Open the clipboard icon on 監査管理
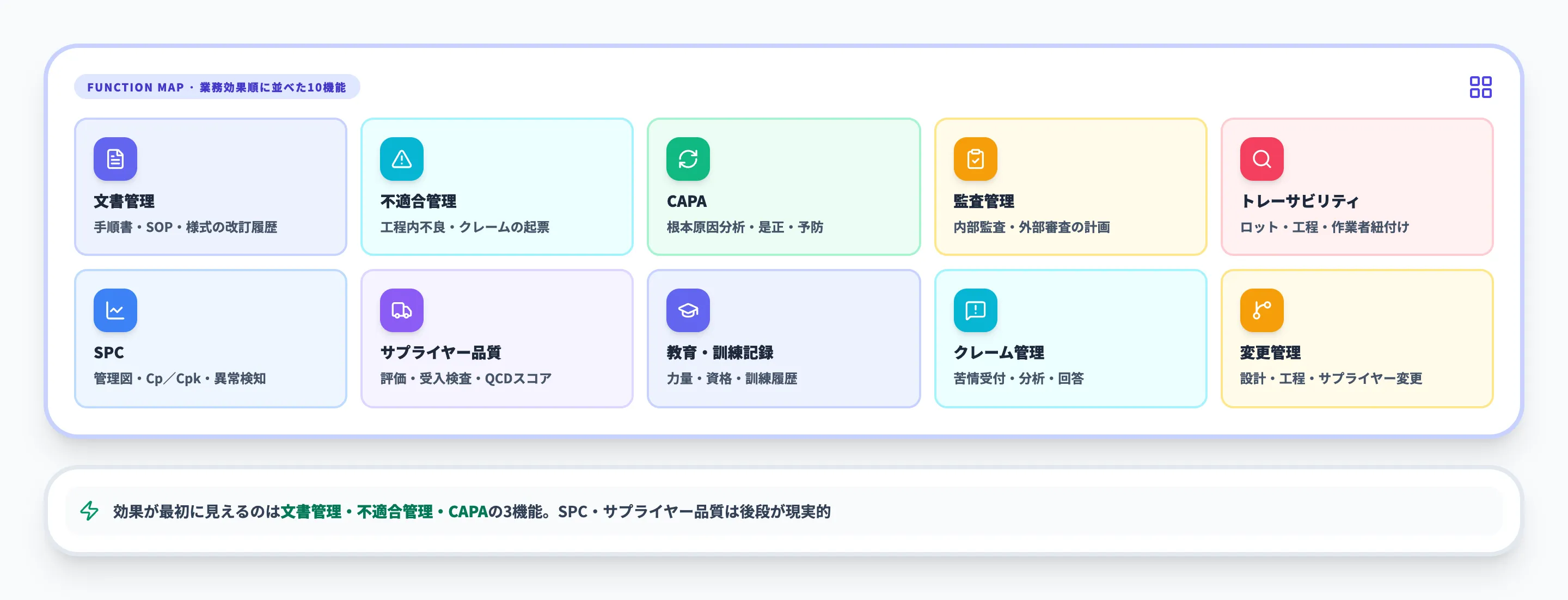The image size is (1568, 600). pos(975,159)
